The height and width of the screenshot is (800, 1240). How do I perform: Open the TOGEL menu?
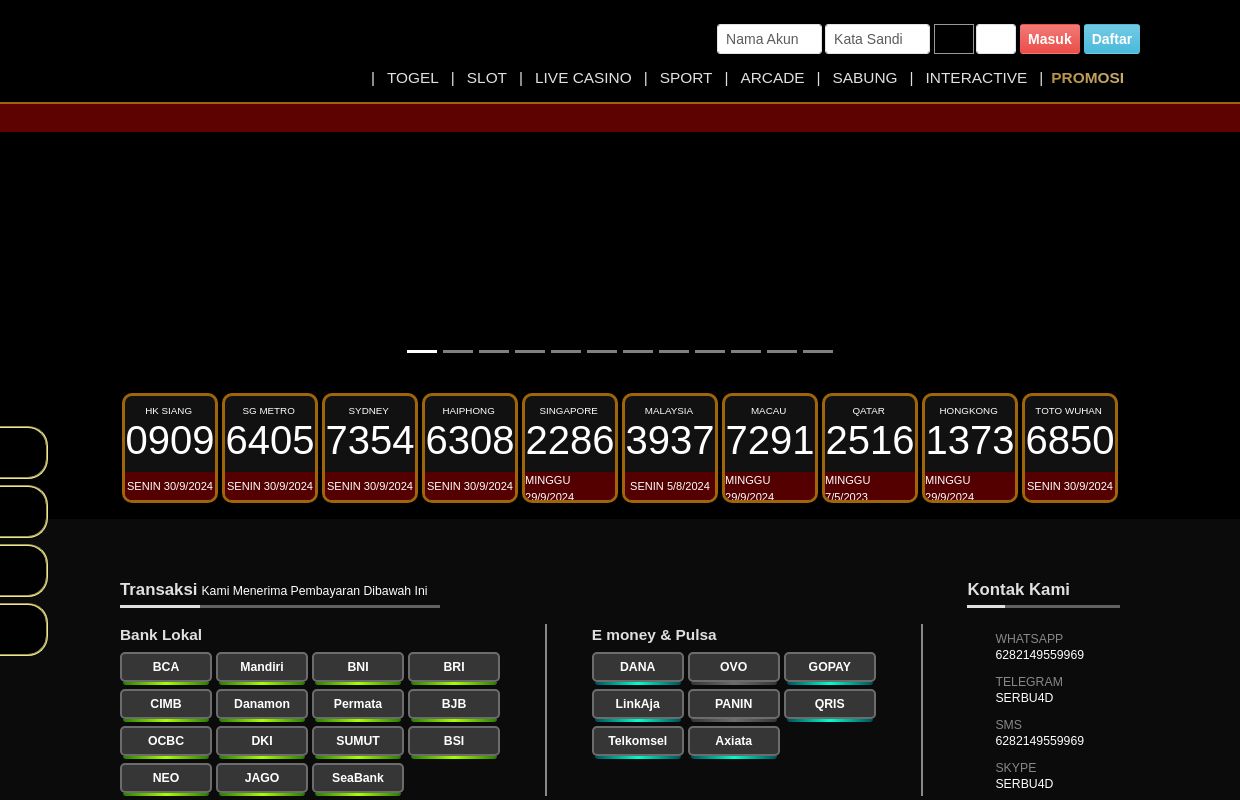tap(413, 77)
